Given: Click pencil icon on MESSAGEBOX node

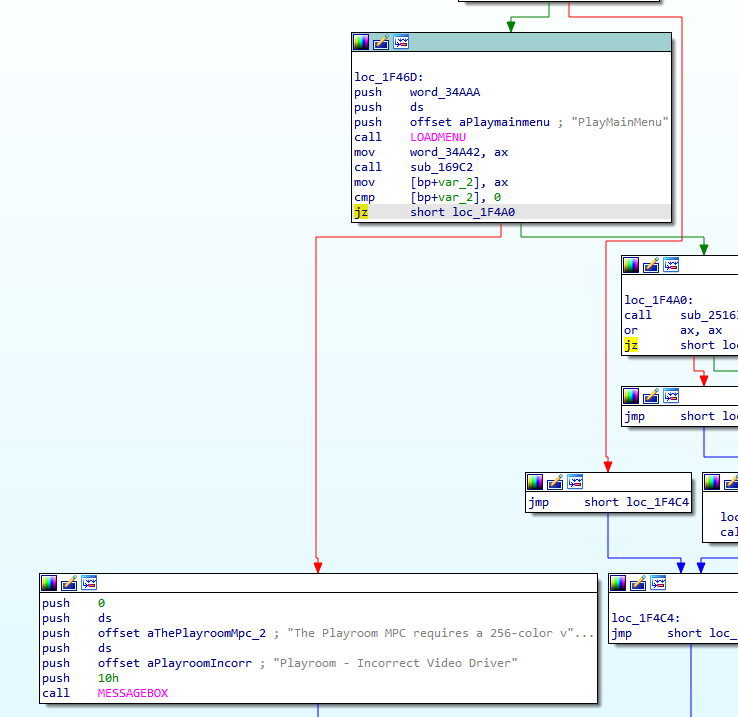Looking at the screenshot, I should point(69,583).
